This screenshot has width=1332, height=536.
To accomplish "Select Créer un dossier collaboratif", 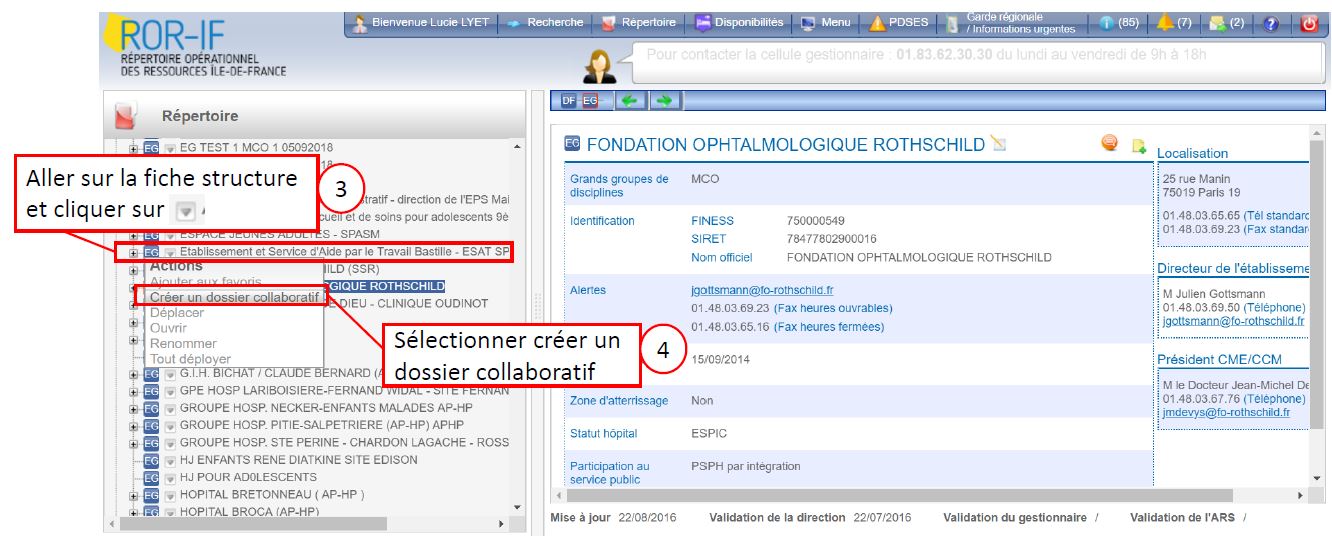I will 235,298.
